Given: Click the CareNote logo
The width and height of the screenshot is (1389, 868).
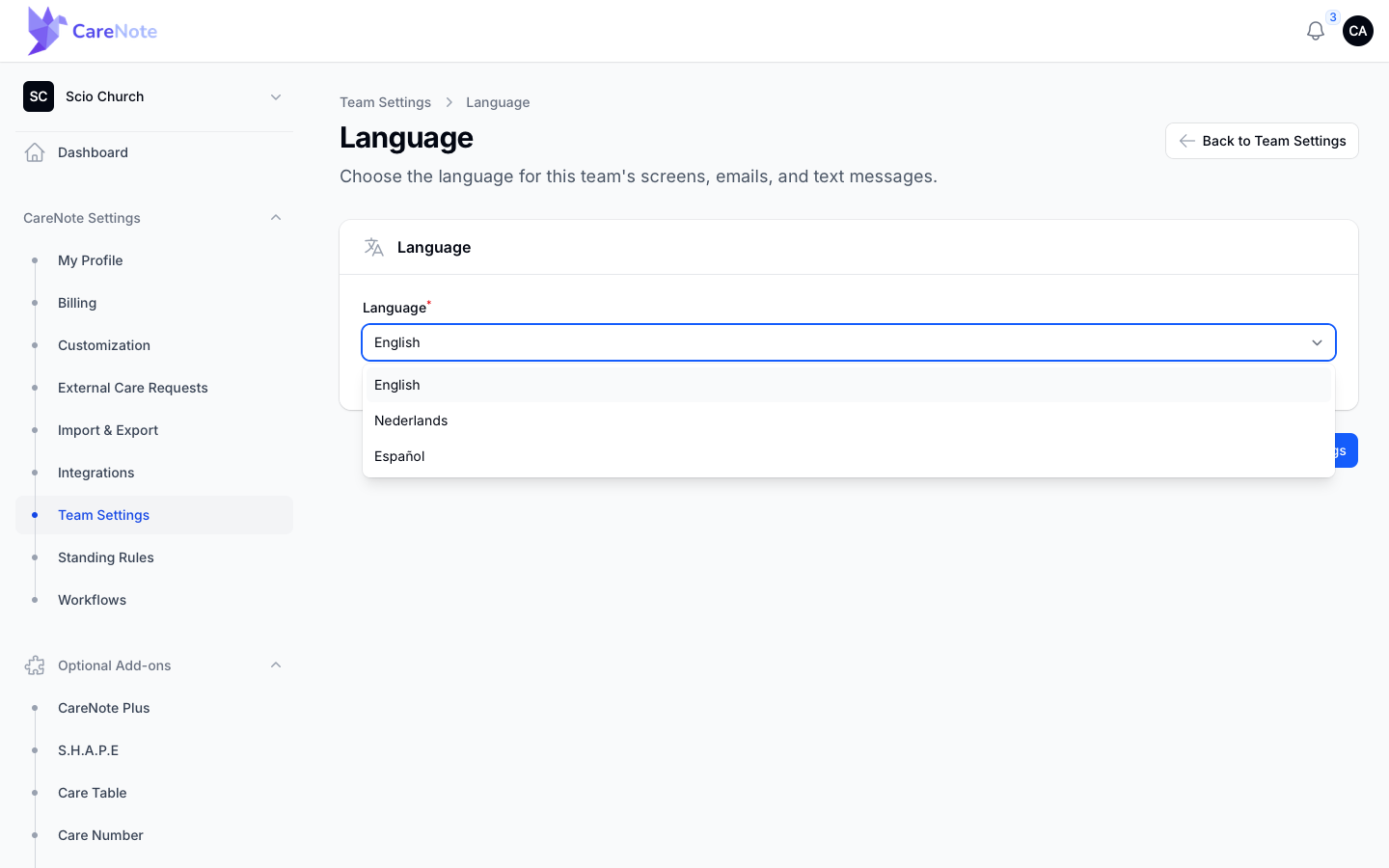Looking at the screenshot, I should tap(93, 31).
